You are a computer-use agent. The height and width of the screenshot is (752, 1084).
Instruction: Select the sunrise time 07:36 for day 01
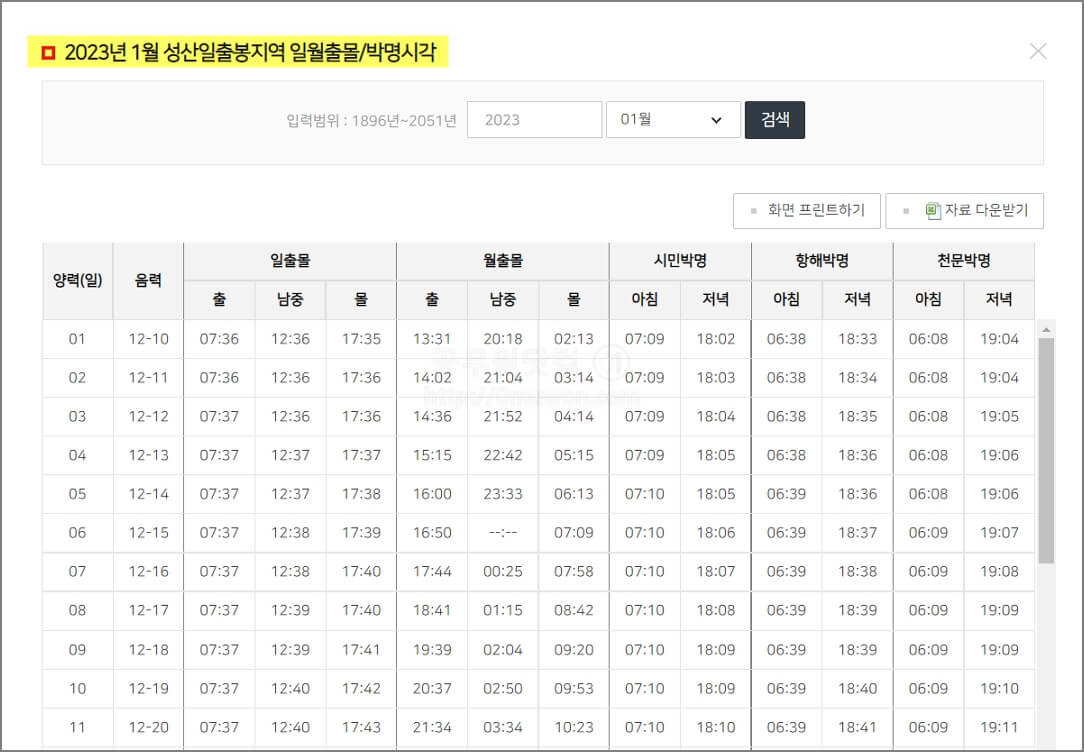[219, 339]
